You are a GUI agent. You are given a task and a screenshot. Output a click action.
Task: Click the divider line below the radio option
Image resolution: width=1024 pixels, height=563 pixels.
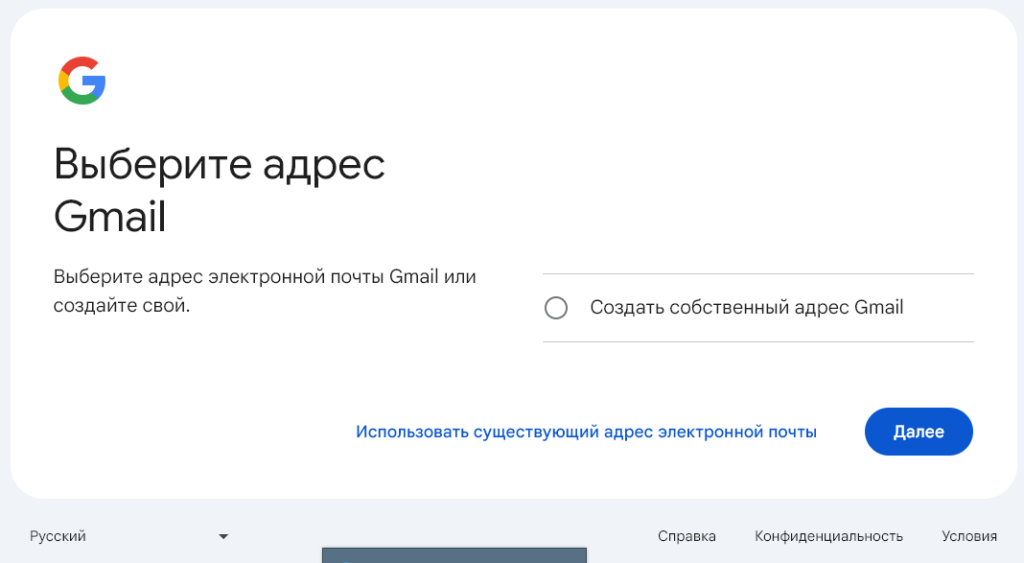tap(757, 342)
